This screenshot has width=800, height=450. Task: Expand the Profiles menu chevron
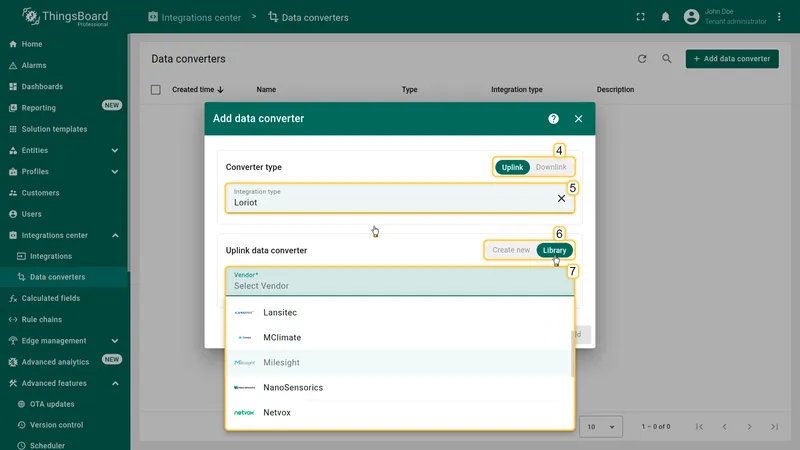tap(115, 171)
